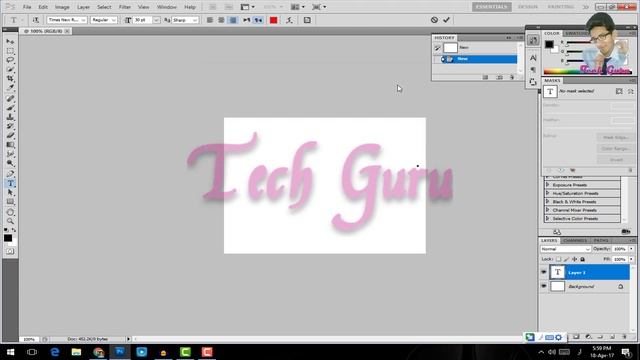The image size is (640, 360).
Task: Select the Path Selection tool
Action: 10,193
